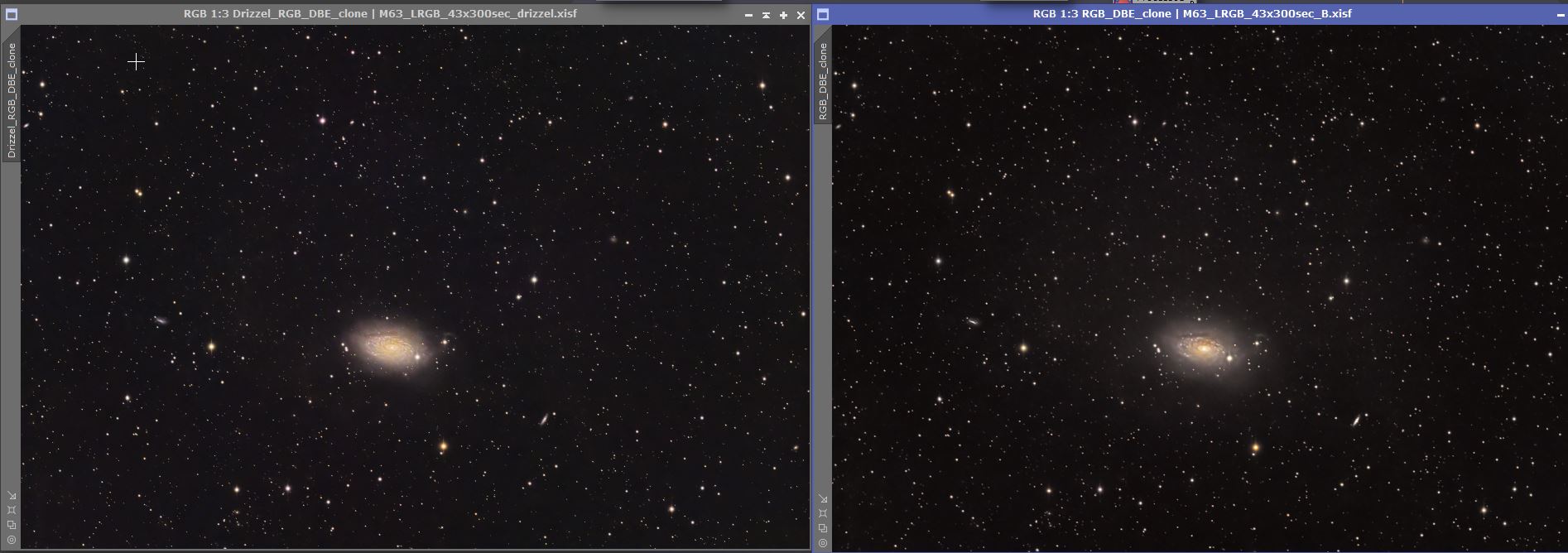
Task: Maximize the drizzel window with the plus button
Action: pyautogui.click(x=783, y=15)
